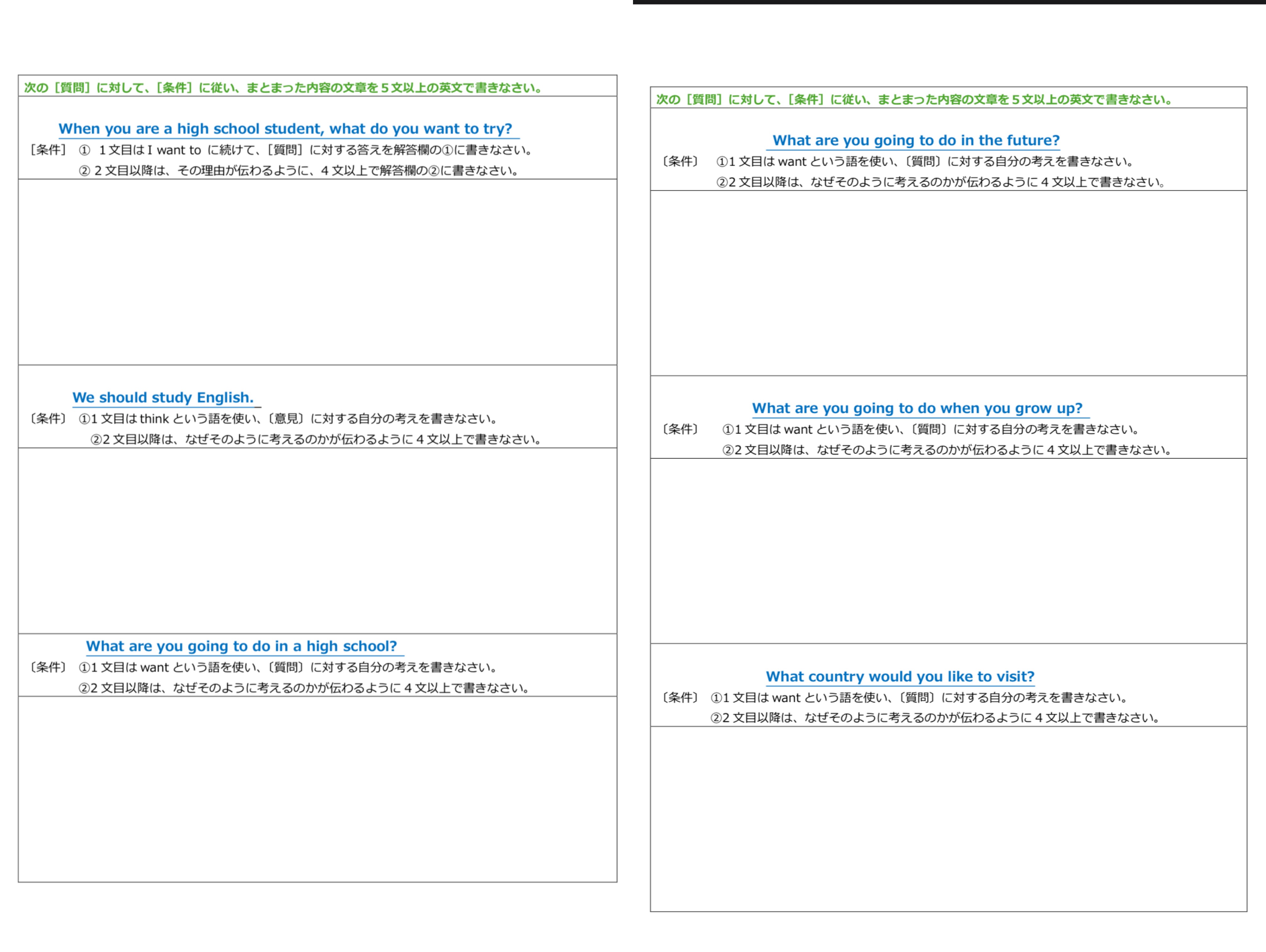Viewport: 1266px width, 952px height.
Task: Click the empty answer box under 'in a high school?' question
Action: point(318,789)
